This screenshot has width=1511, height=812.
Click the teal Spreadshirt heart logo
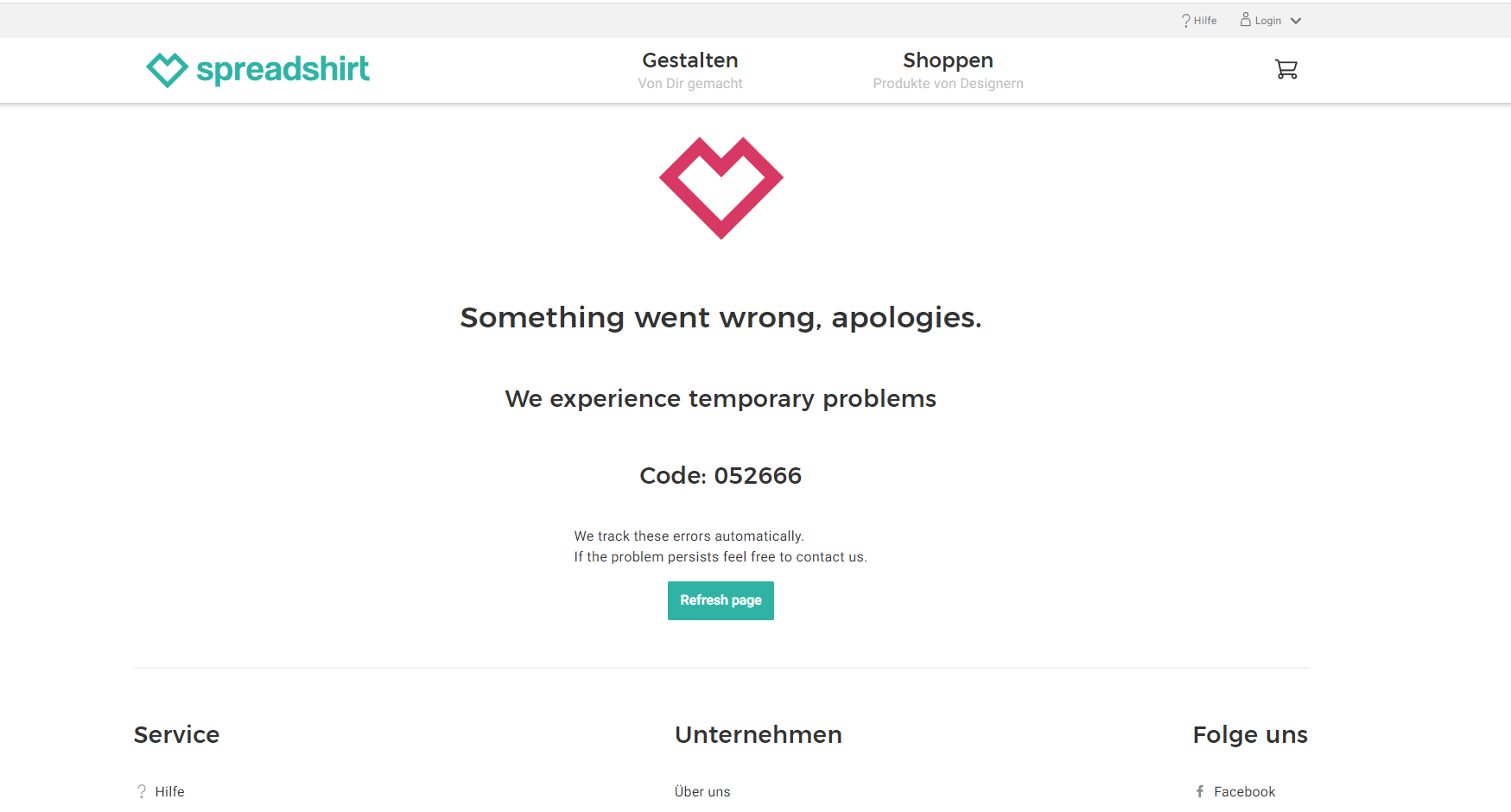pos(167,70)
